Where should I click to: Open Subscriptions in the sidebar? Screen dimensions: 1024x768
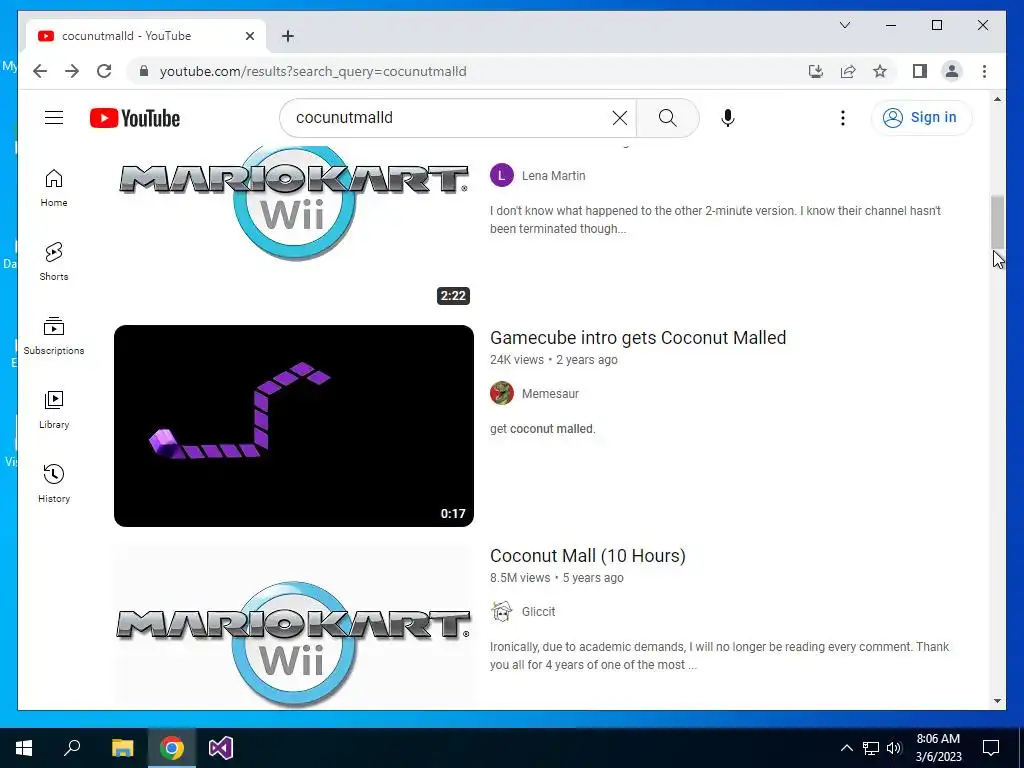[x=54, y=336]
